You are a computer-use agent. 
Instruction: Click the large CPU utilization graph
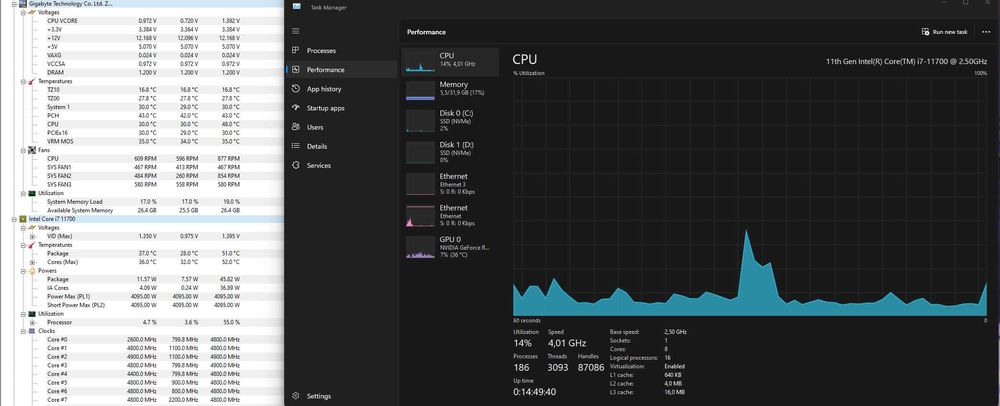click(751, 196)
